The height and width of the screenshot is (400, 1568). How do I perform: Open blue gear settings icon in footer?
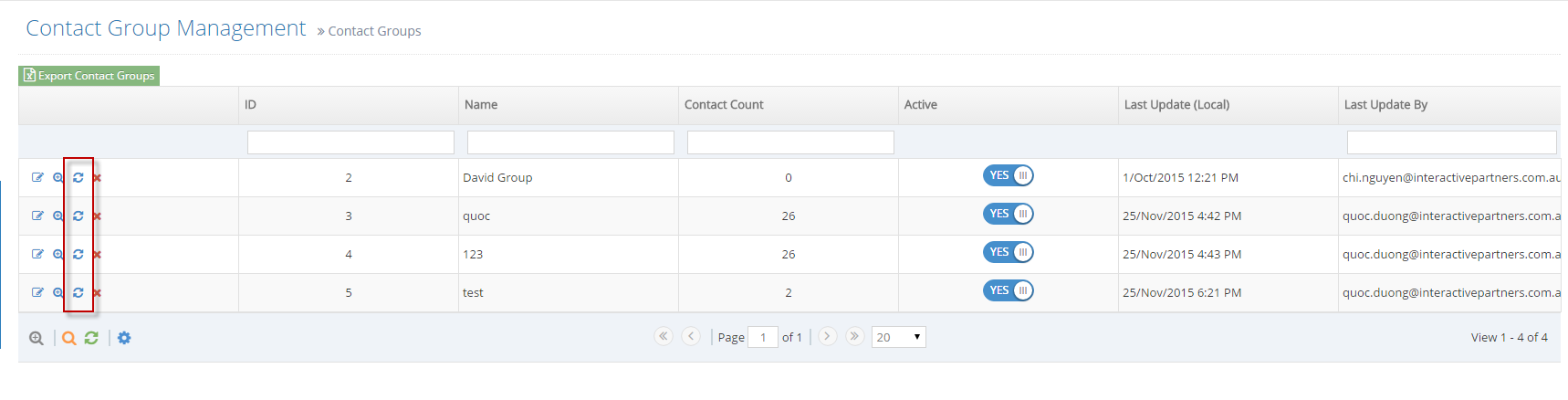click(x=124, y=338)
